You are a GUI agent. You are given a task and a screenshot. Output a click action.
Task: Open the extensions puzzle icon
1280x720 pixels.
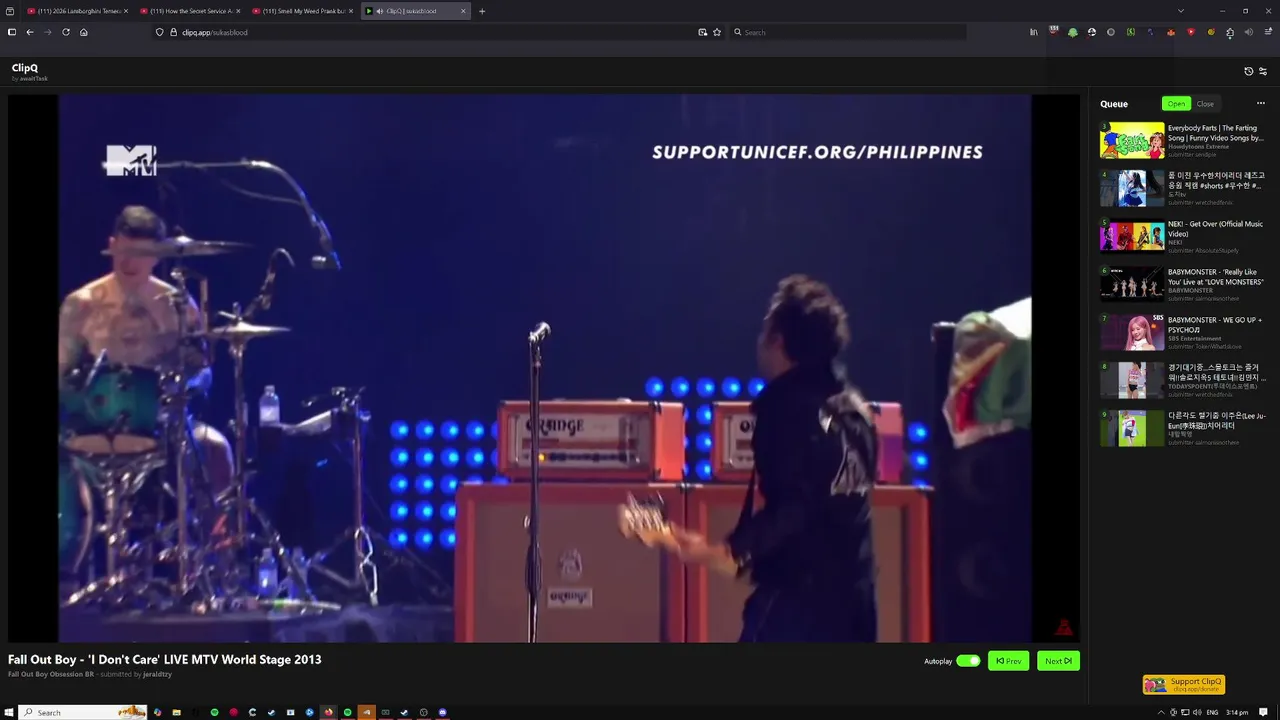[x=1230, y=32]
